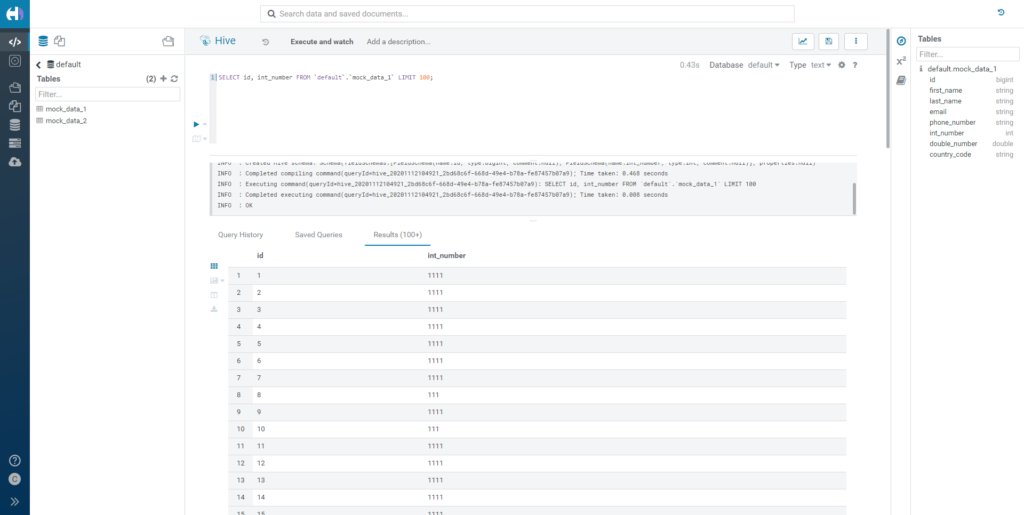
Task: Open the dashboard icon in the left sidebar
Action: pyautogui.click(x=14, y=61)
